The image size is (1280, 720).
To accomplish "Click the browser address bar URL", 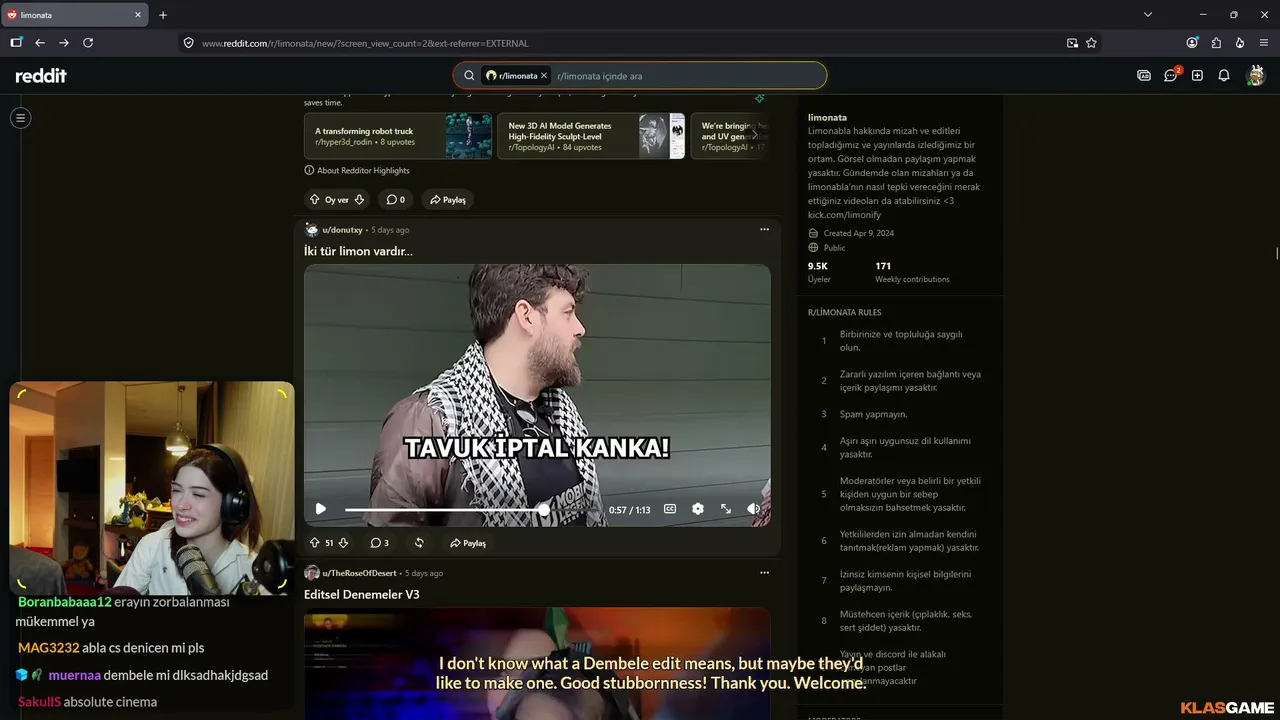I will 365,43.
